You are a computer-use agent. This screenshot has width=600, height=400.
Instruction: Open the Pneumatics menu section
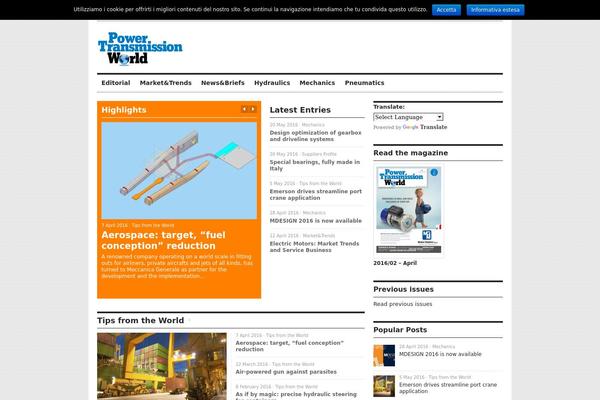coord(364,83)
